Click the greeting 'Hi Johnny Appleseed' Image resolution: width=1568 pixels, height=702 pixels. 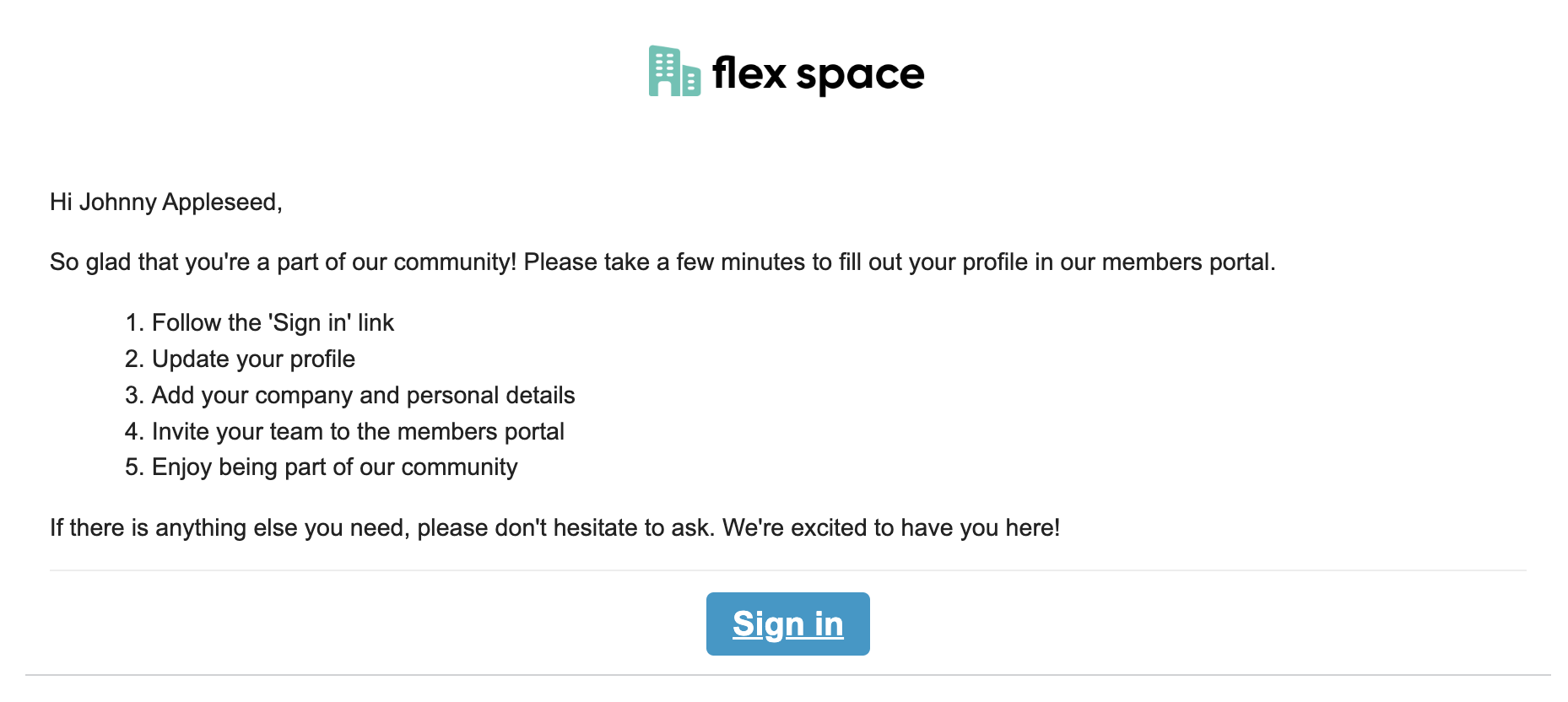click(x=166, y=202)
